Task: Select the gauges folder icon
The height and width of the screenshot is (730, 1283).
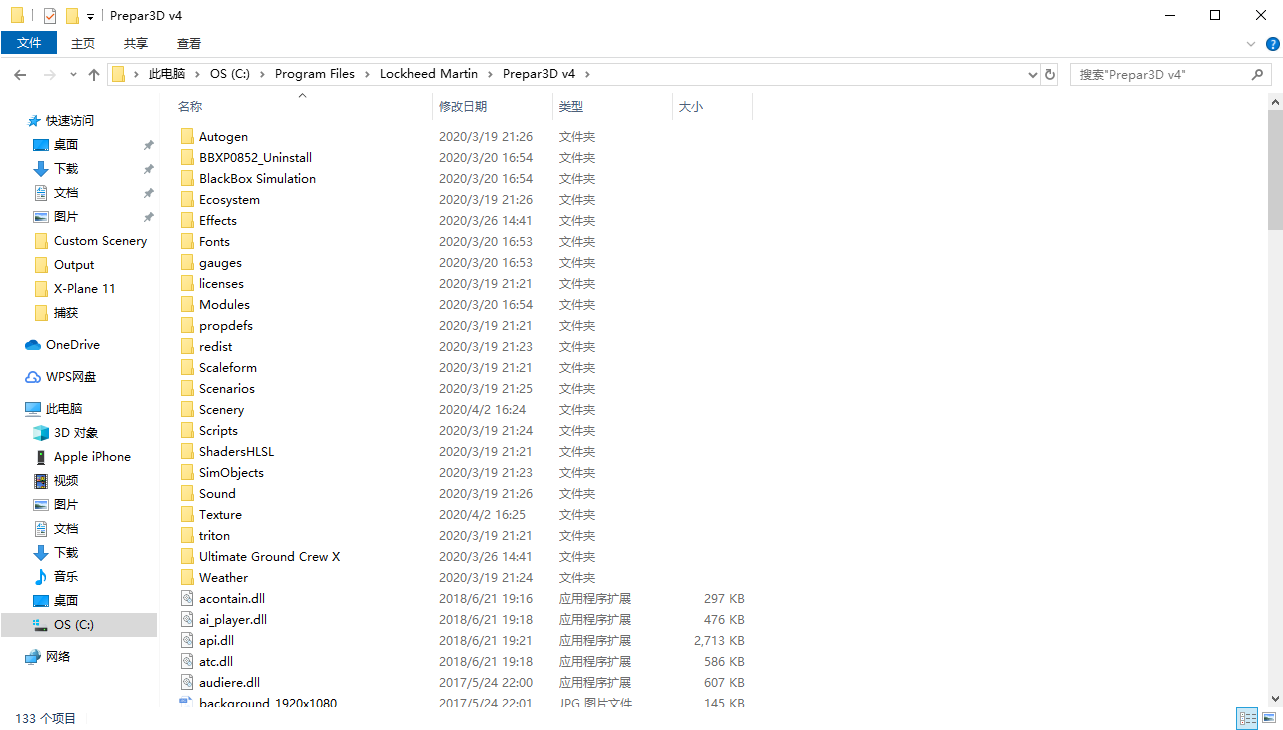Action: click(x=186, y=263)
